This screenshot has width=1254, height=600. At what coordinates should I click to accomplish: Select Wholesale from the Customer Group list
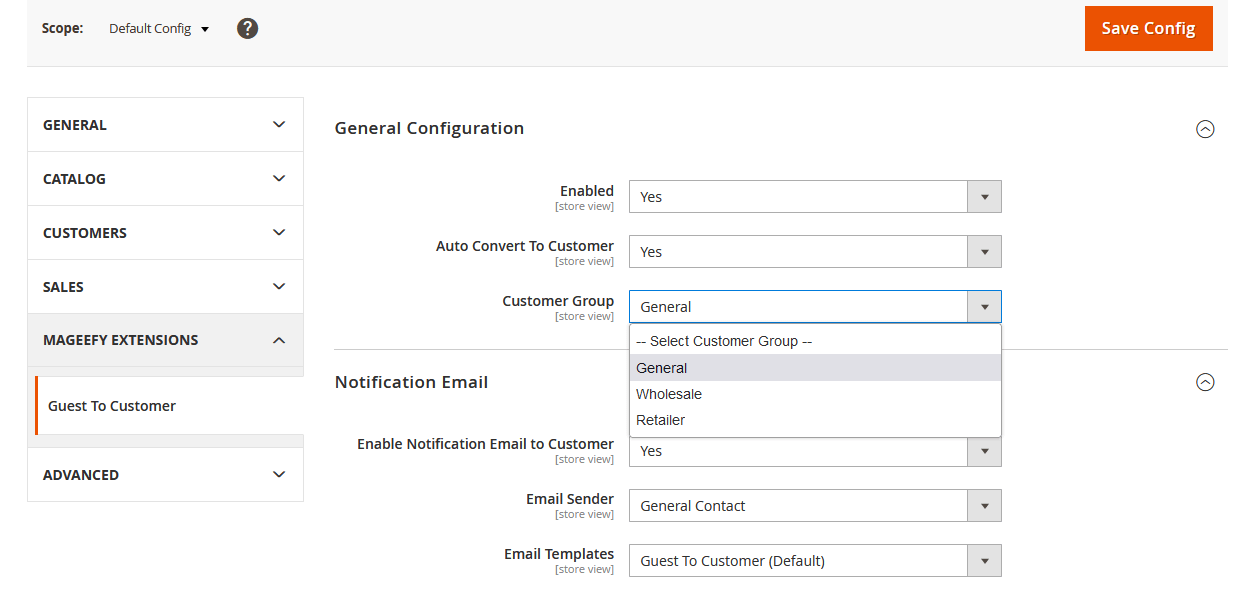pyautogui.click(x=668, y=393)
